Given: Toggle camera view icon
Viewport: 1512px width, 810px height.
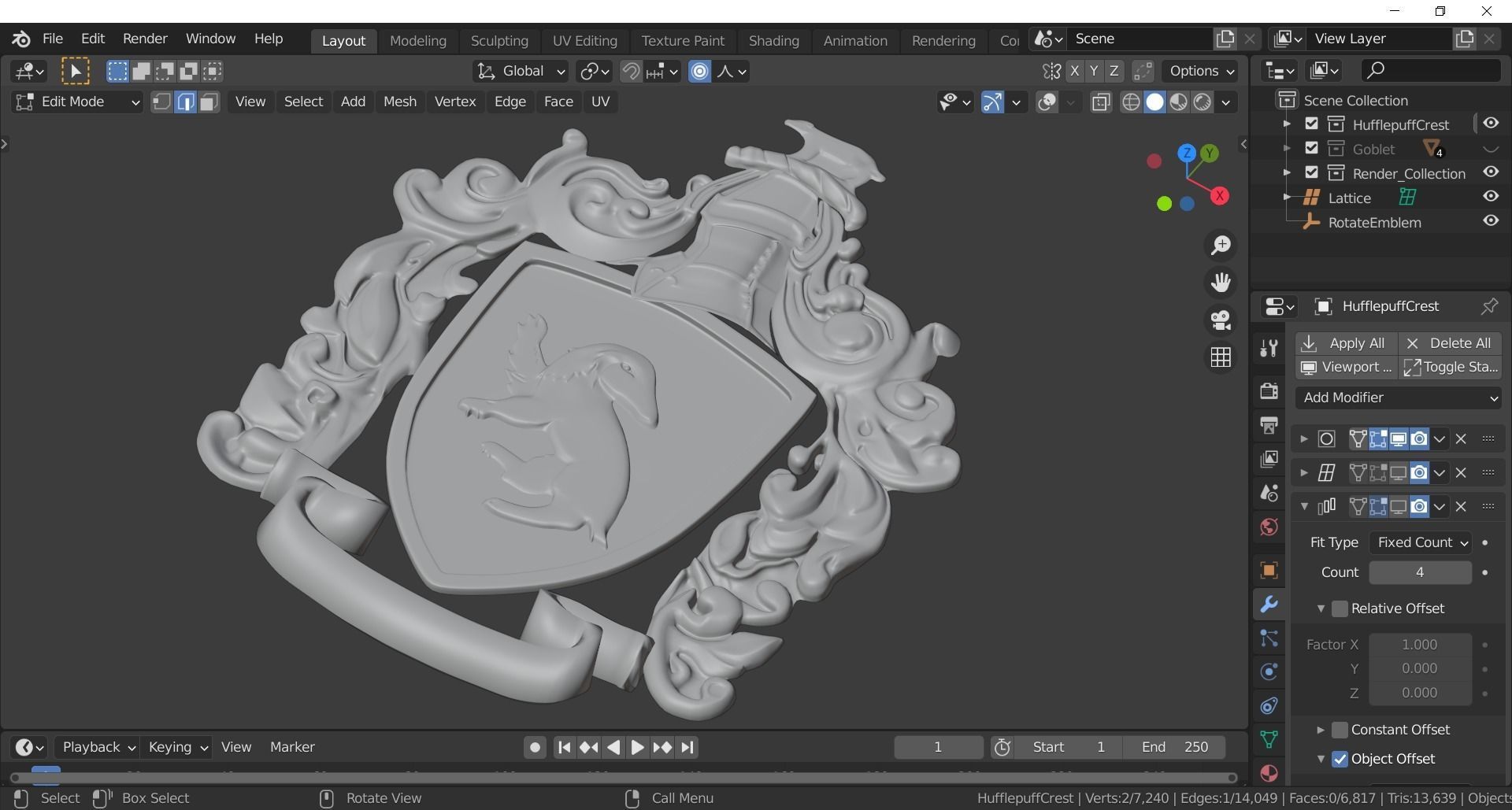Looking at the screenshot, I should coord(1221,320).
